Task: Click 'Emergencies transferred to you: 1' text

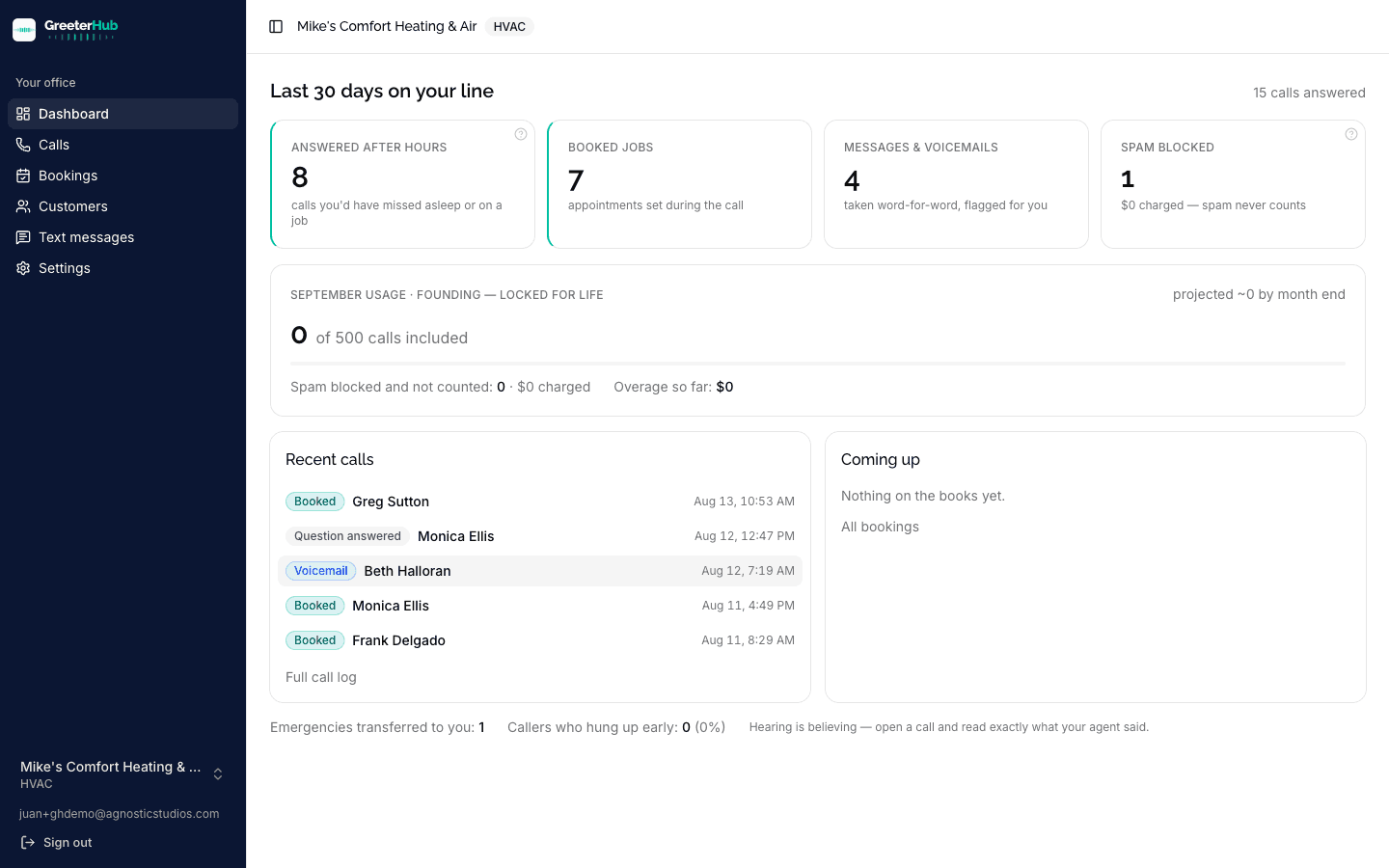Action: 377,727
